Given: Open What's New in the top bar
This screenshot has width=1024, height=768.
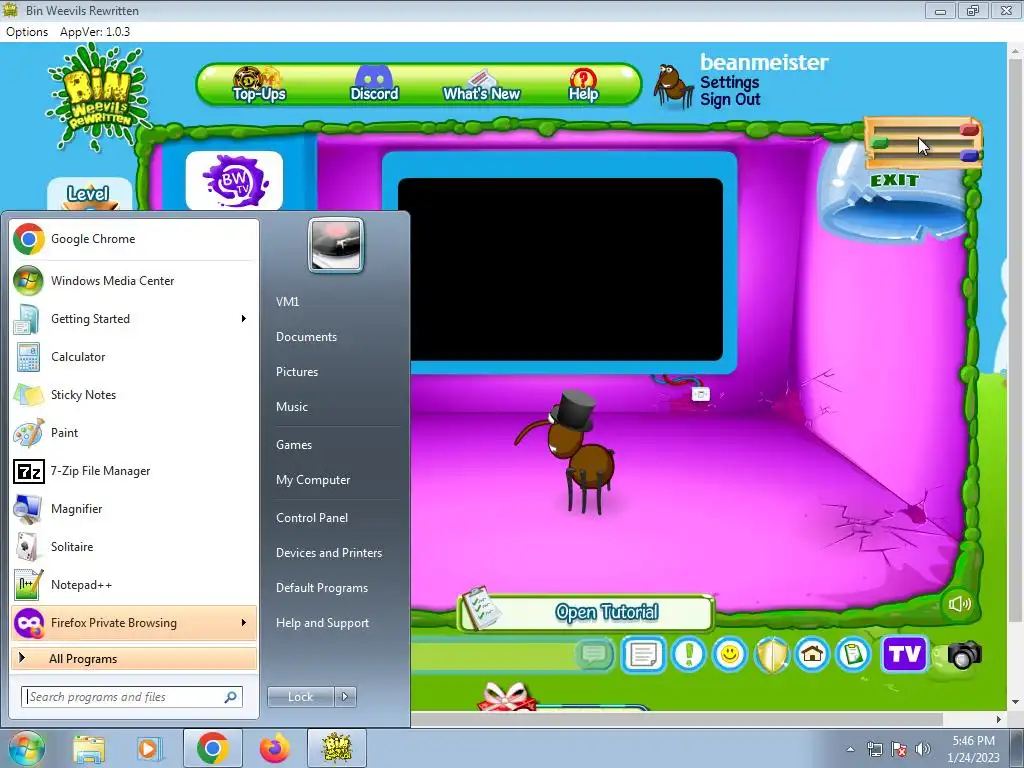Looking at the screenshot, I should [x=481, y=86].
